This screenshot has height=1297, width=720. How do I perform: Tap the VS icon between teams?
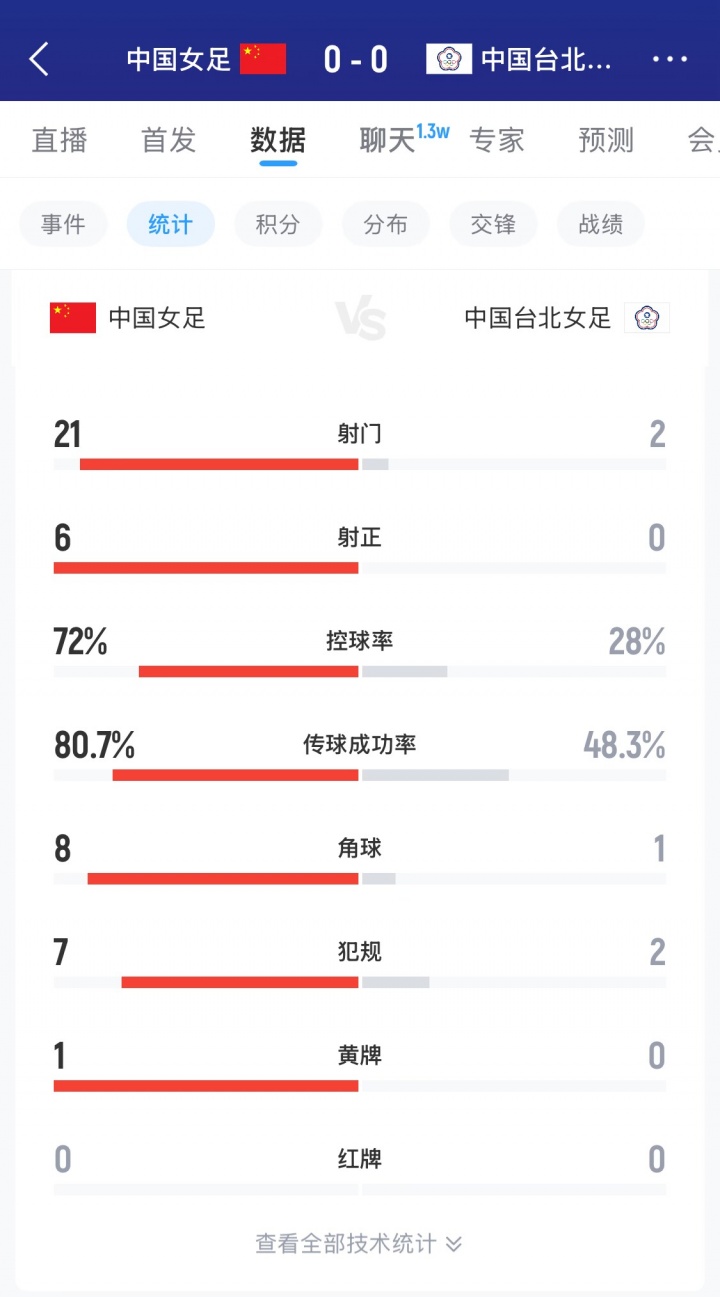click(x=360, y=319)
